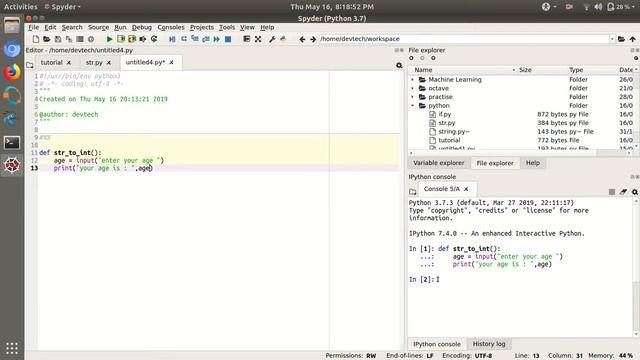Select if.py in the file explorer
640x360 pixels.
[445, 114]
